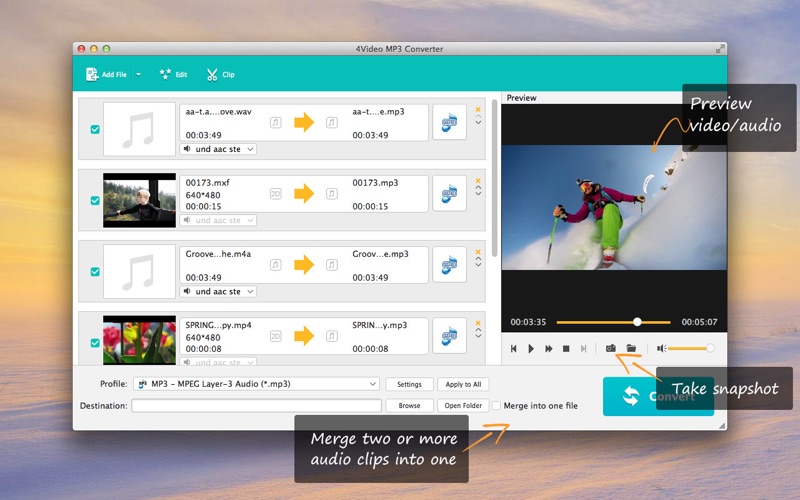The image size is (800, 500).
Task: Remove 00173.mxf with its orange X
Action: point(478,181)
